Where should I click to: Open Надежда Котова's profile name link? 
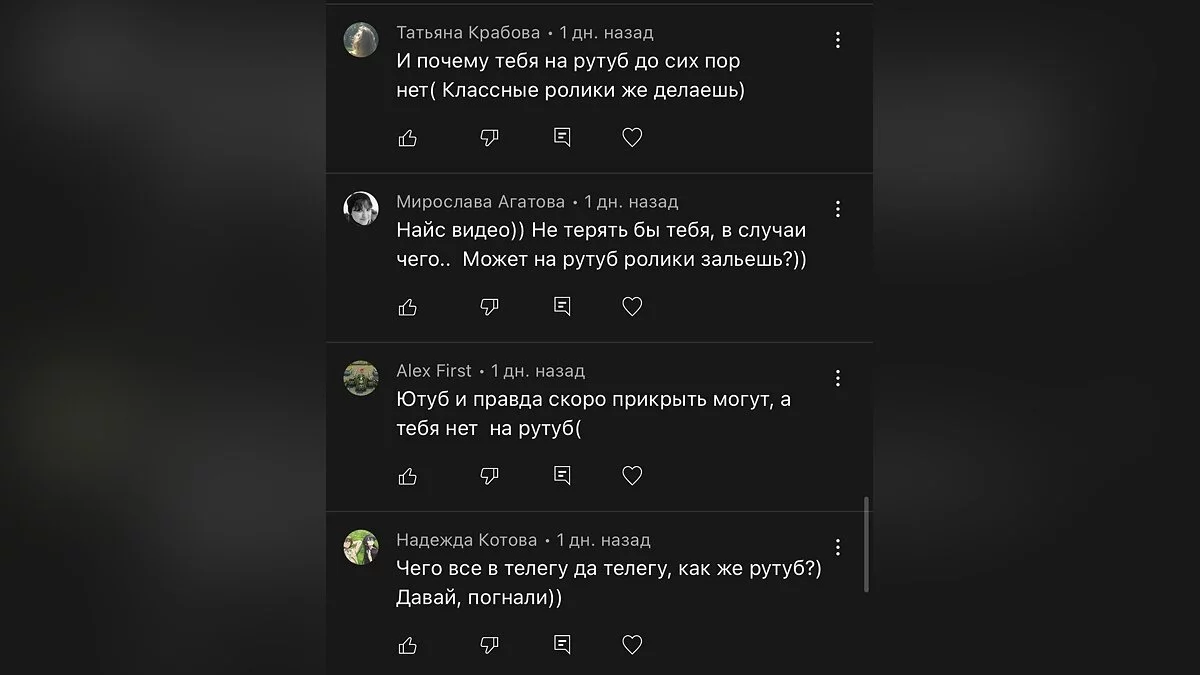(466, 540)
